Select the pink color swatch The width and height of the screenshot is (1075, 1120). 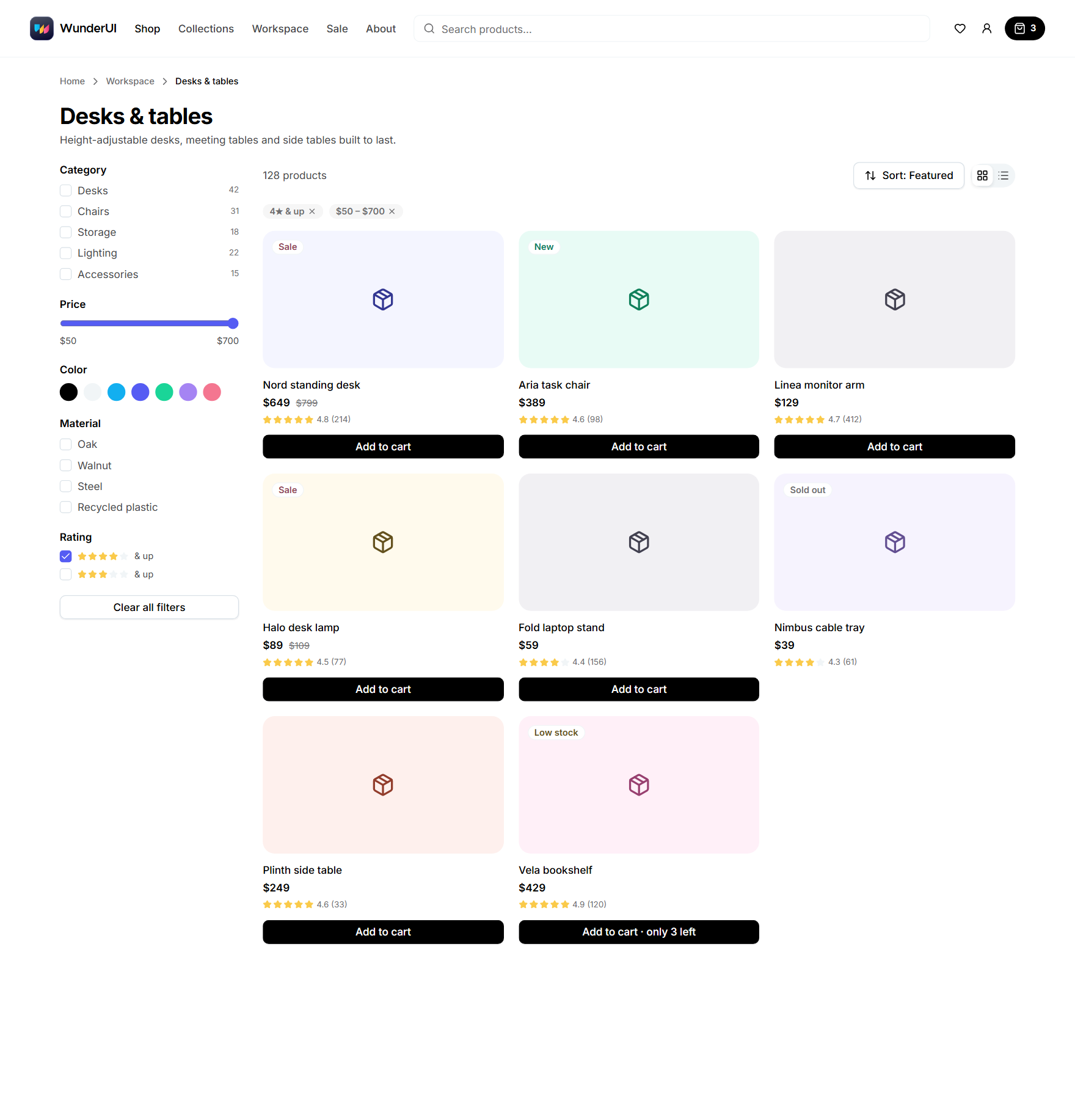coord(212,392)
